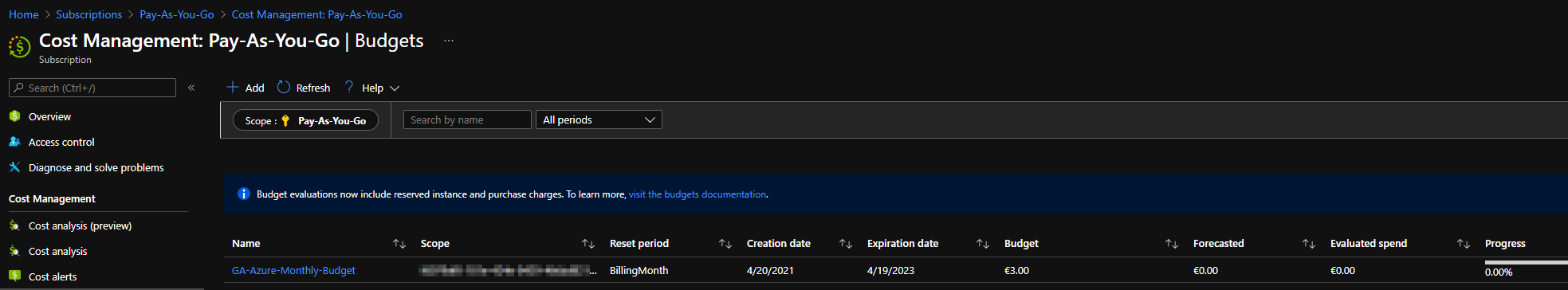Click the Refresh button label

tap(313, 88)
